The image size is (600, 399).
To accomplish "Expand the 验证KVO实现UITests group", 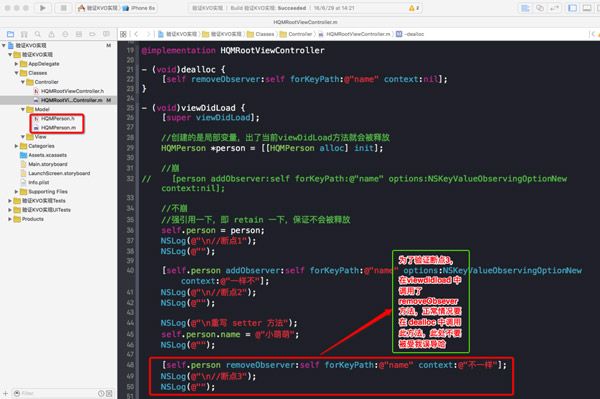I will [10, 210].
